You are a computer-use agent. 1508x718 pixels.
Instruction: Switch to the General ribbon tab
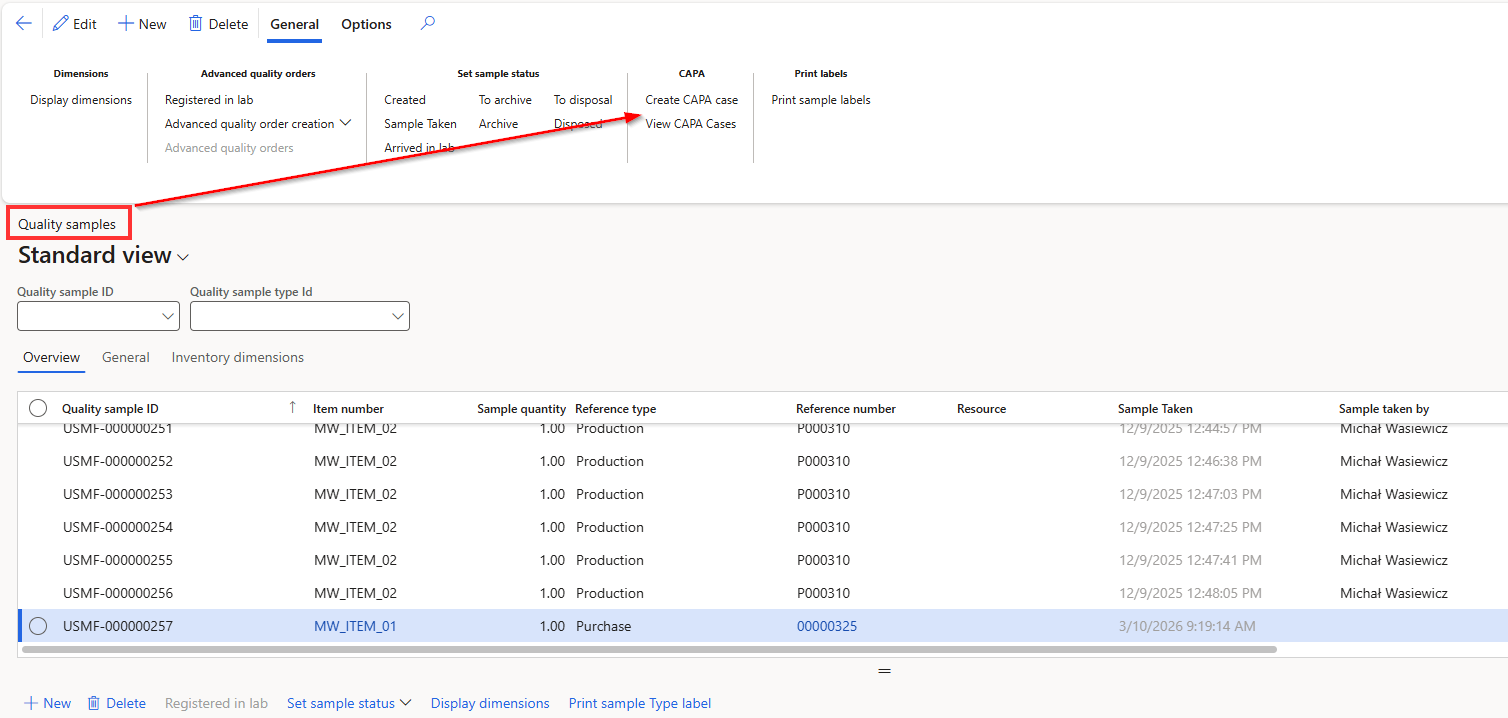[295, 25]
